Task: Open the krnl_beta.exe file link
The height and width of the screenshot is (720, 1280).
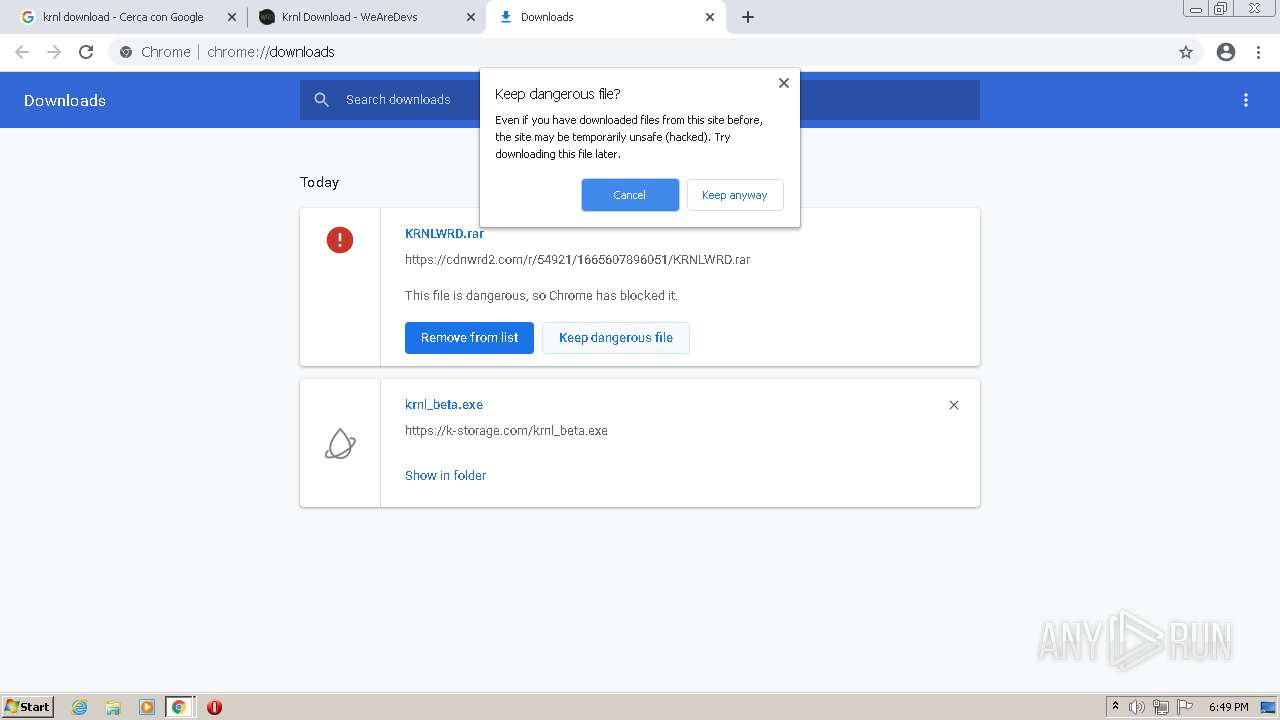Action: (x=444, y=405)
